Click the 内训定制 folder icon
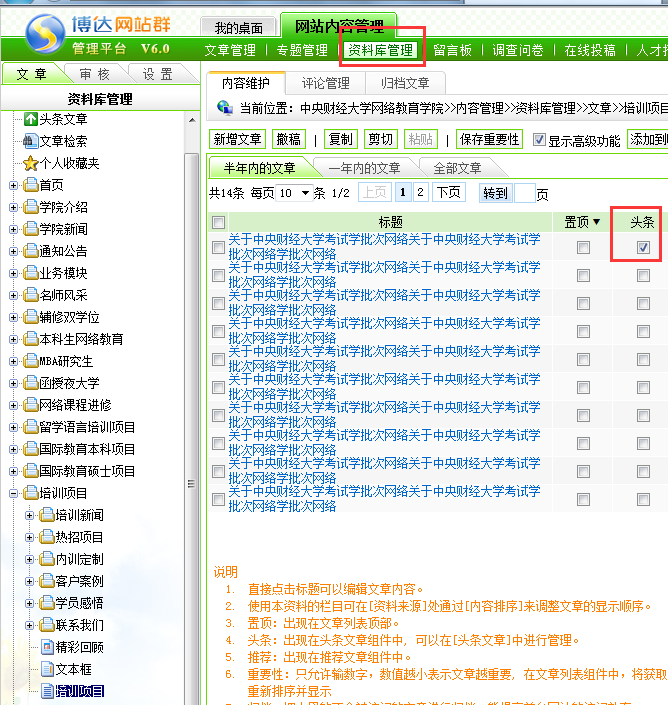Screen dimensions: 668x705 click(47, 559)
